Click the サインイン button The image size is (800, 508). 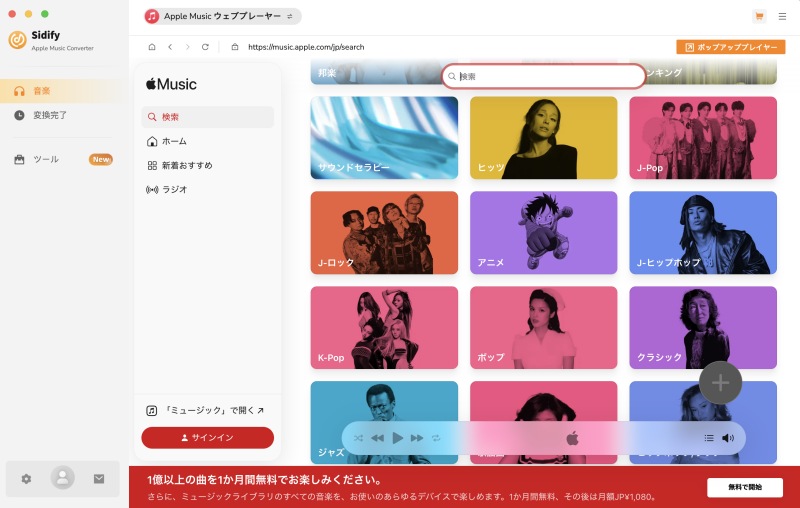point(208,438)
